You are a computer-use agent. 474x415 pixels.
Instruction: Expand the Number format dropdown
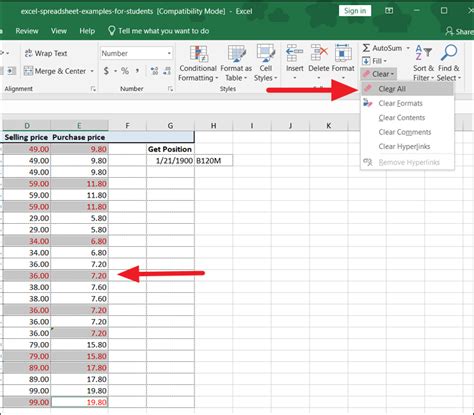tap(169, 53)
